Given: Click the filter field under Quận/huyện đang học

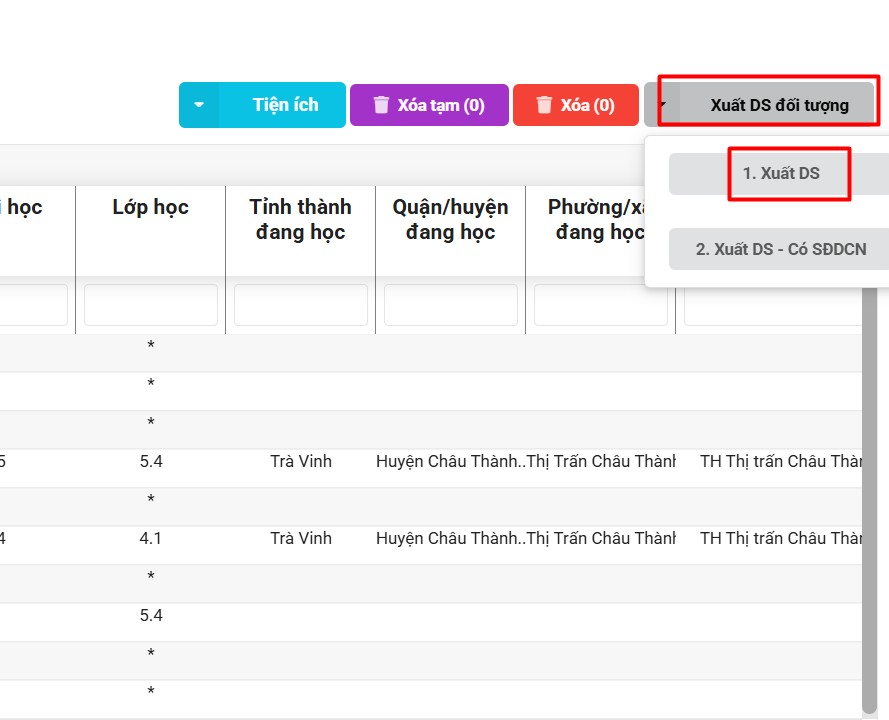Looking at the screenshot, I should (451, 305).
